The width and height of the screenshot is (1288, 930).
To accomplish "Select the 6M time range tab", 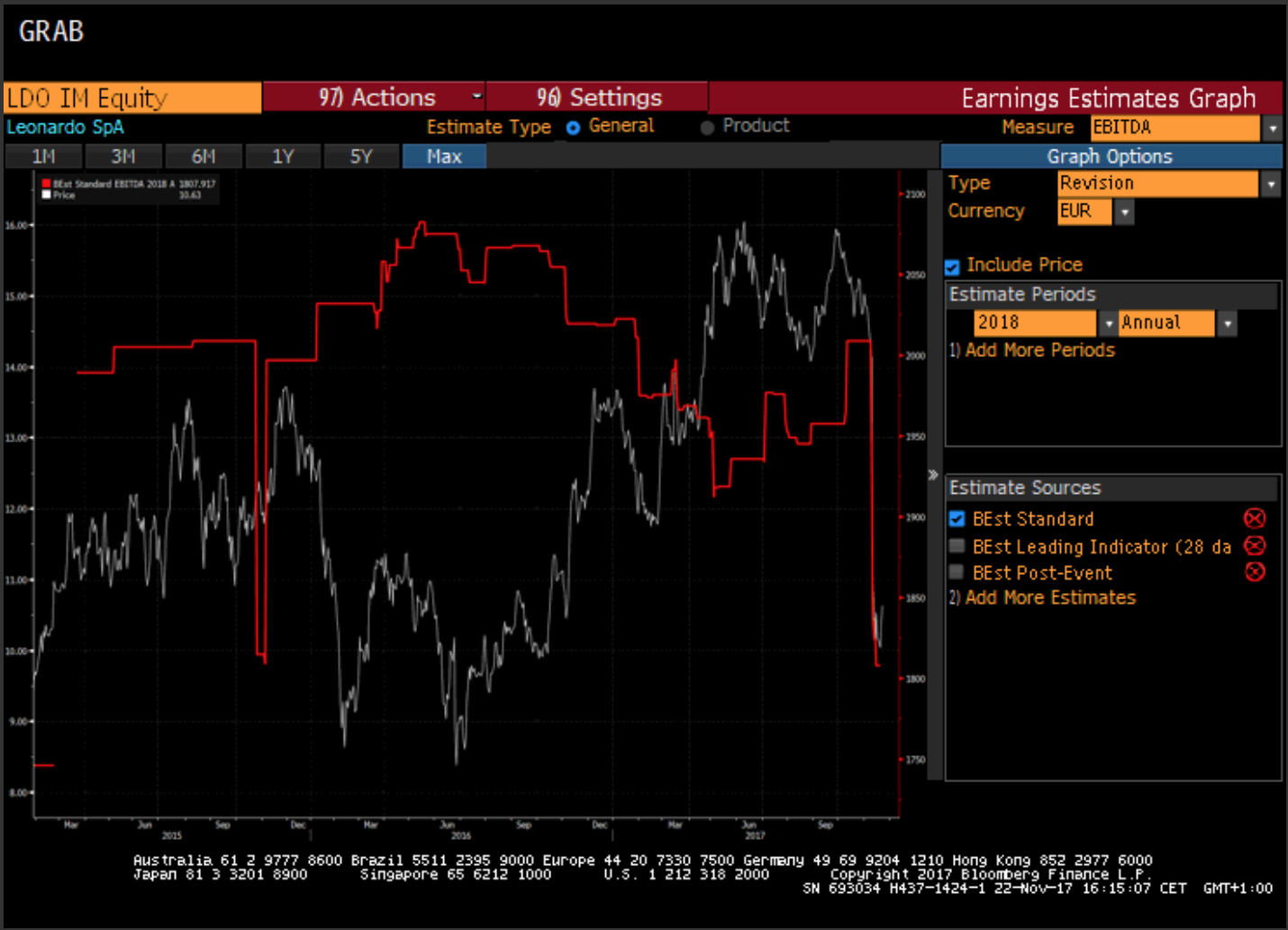I will click(204, 157).
